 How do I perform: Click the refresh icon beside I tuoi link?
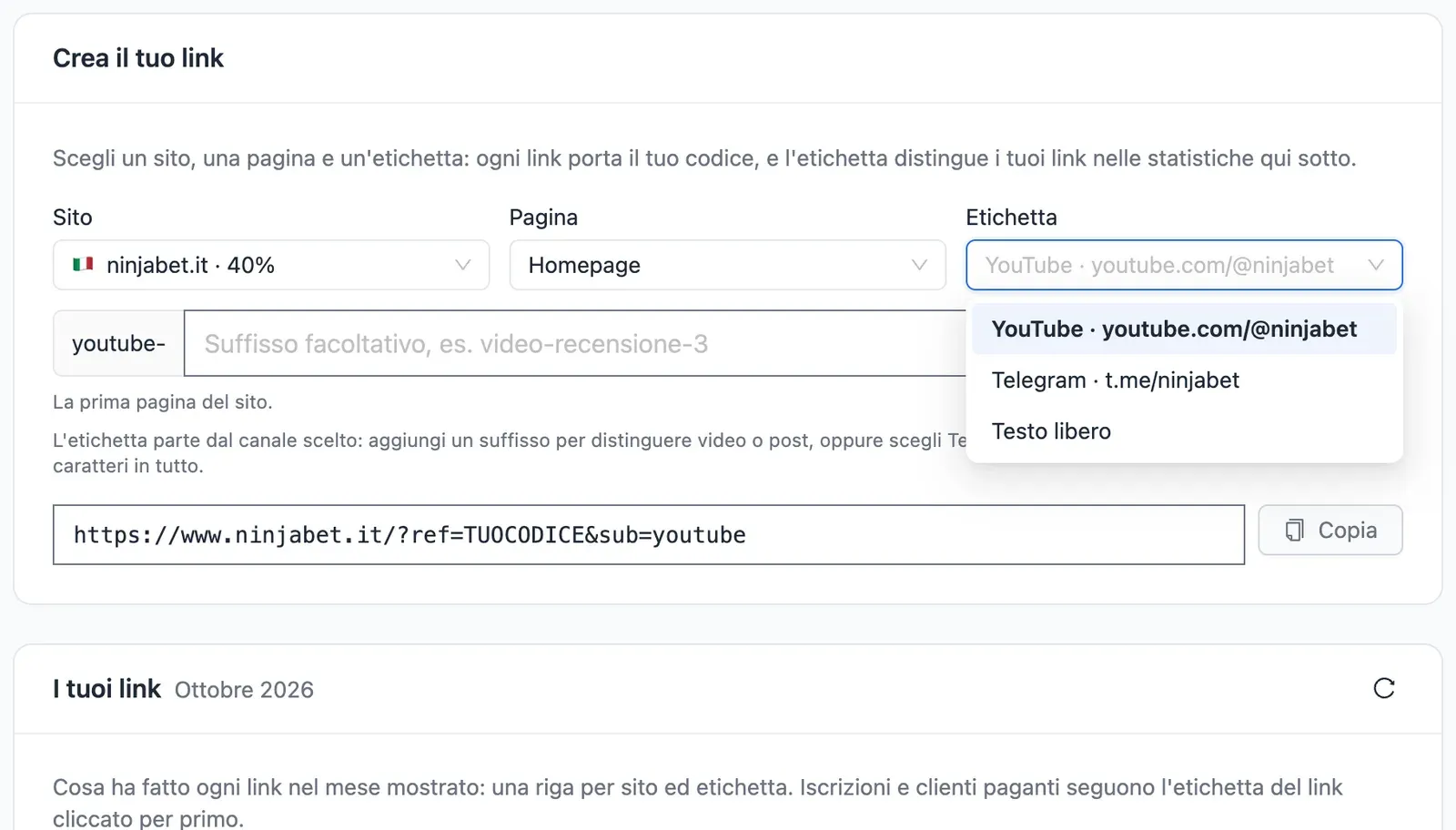coord(1383,688)
